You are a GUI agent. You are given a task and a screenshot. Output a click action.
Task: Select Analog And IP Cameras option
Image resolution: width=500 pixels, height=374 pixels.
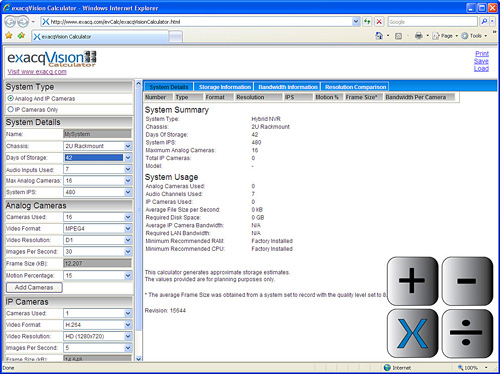click(x=11, y=98)
